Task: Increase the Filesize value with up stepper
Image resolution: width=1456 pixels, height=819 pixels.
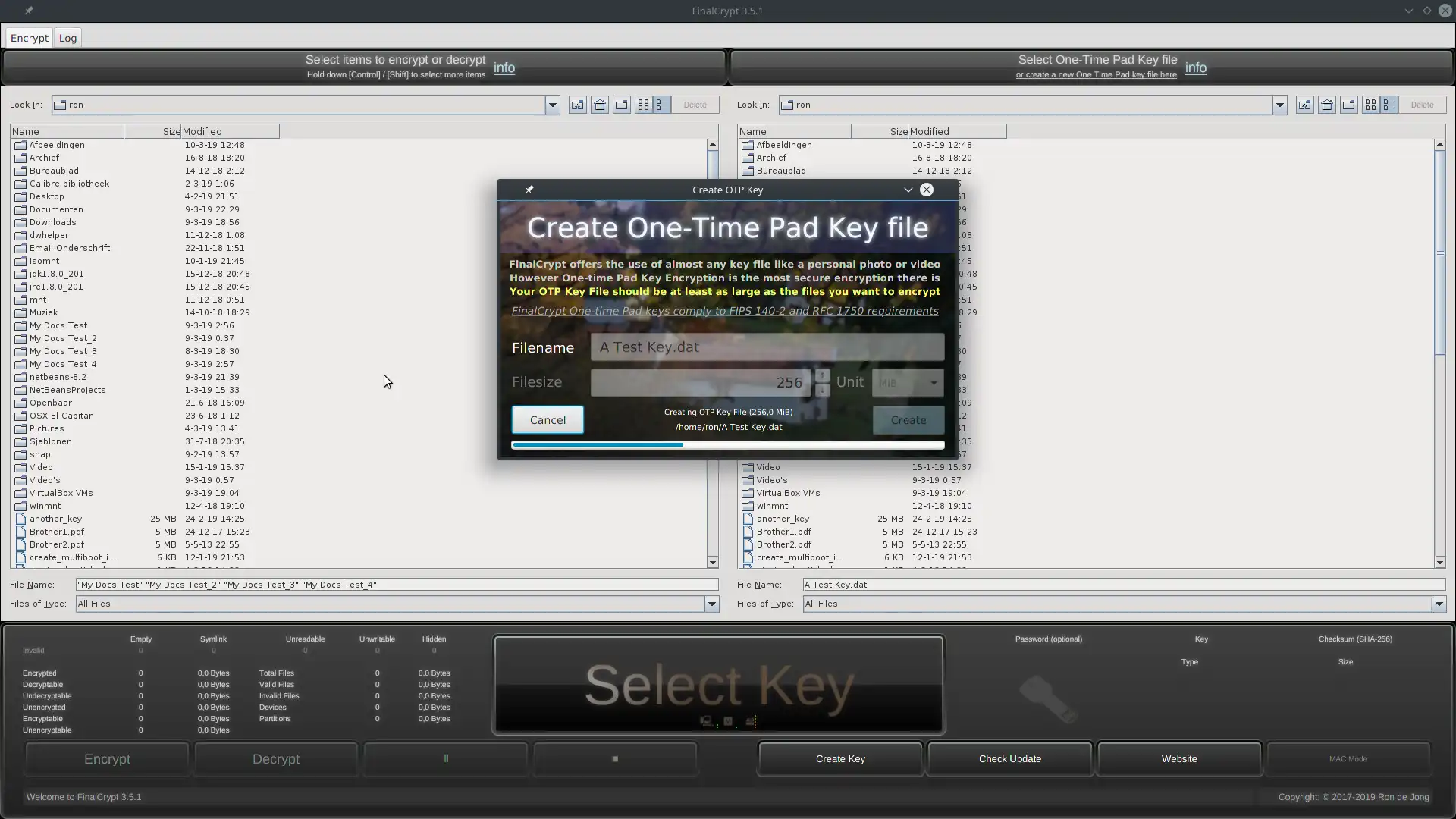Action: [x=822, y=375]
